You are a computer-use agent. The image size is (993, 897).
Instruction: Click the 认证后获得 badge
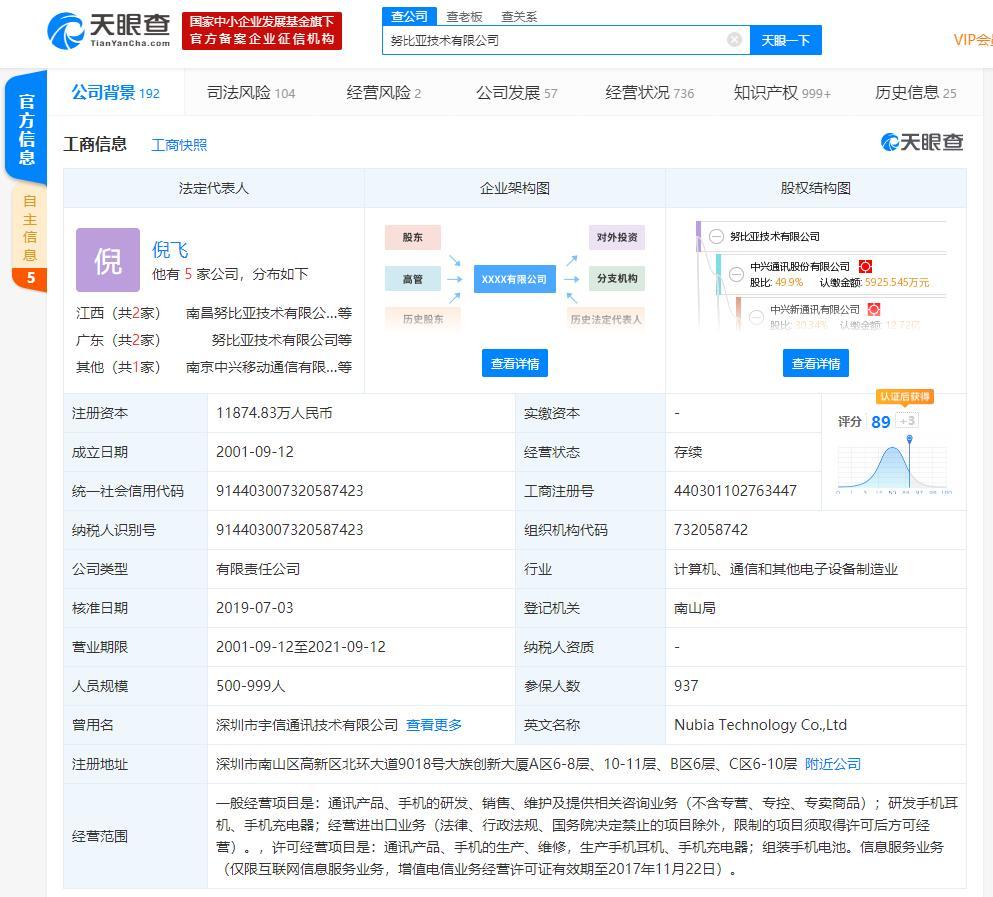click(x=905, y=397)
